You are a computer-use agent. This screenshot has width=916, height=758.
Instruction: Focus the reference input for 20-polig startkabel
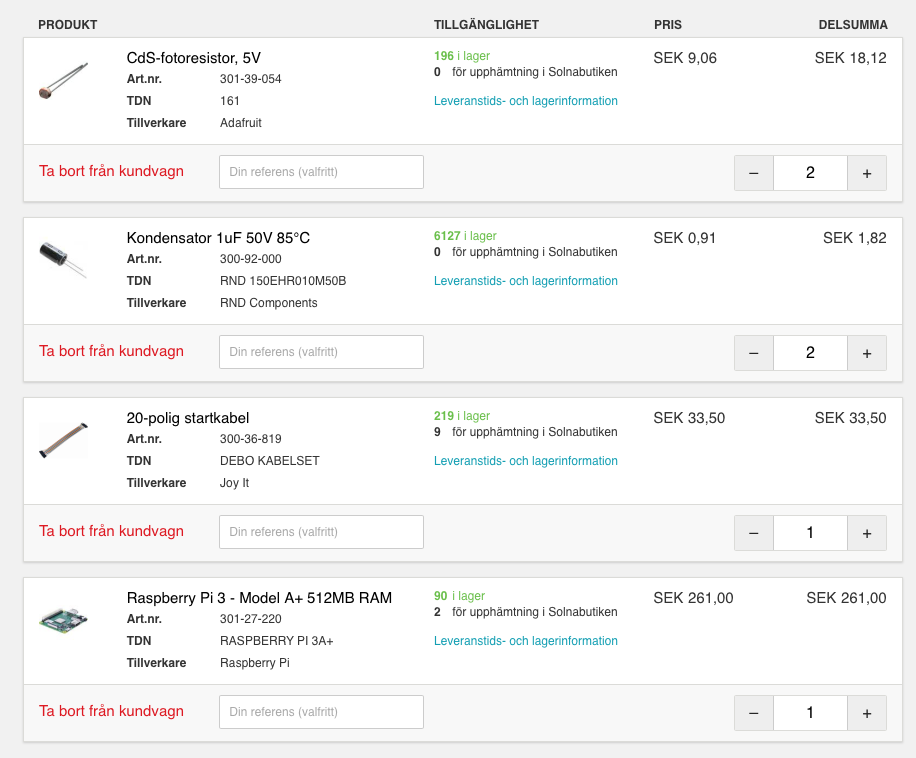coord(321,532)
